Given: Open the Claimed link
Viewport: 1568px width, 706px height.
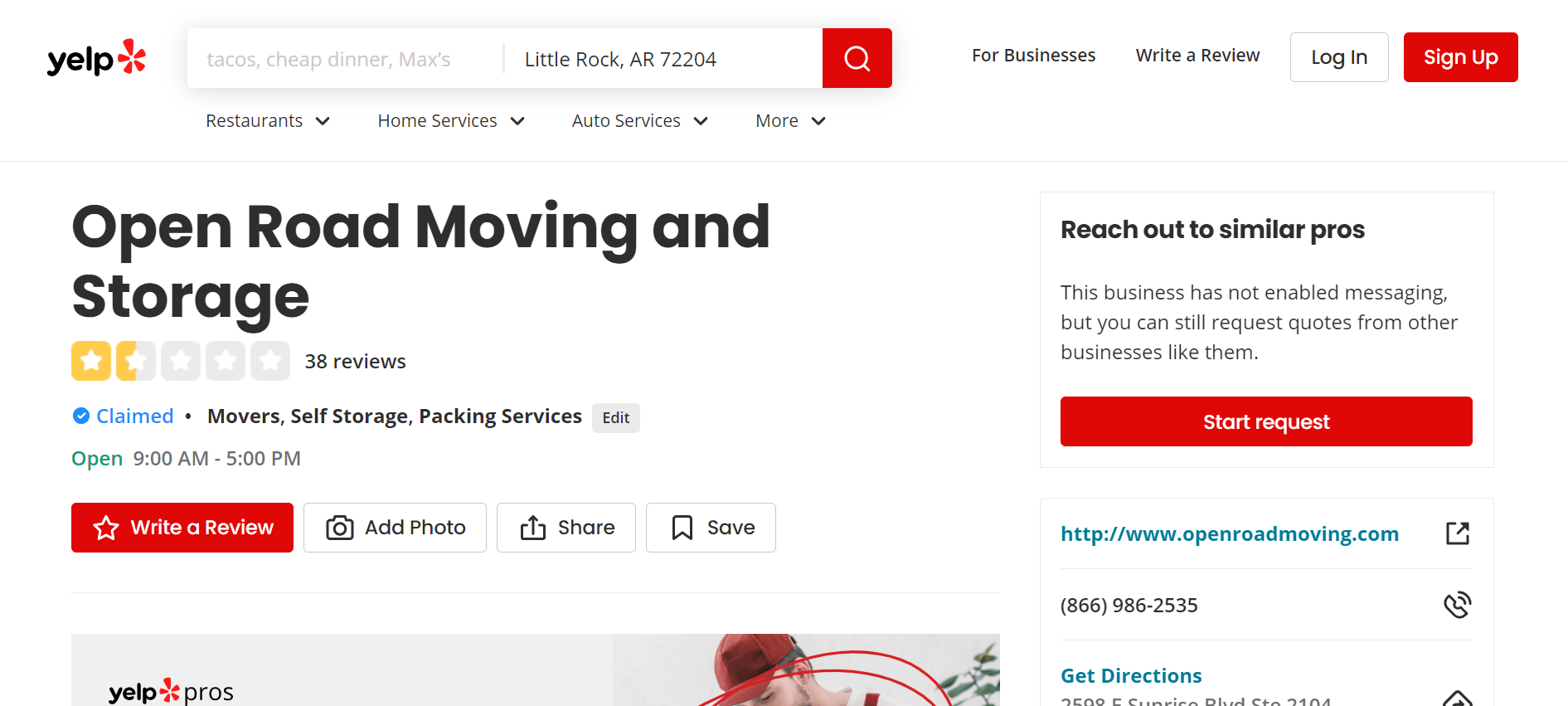Looking at the screenshot, I should (x=134, y=416).
